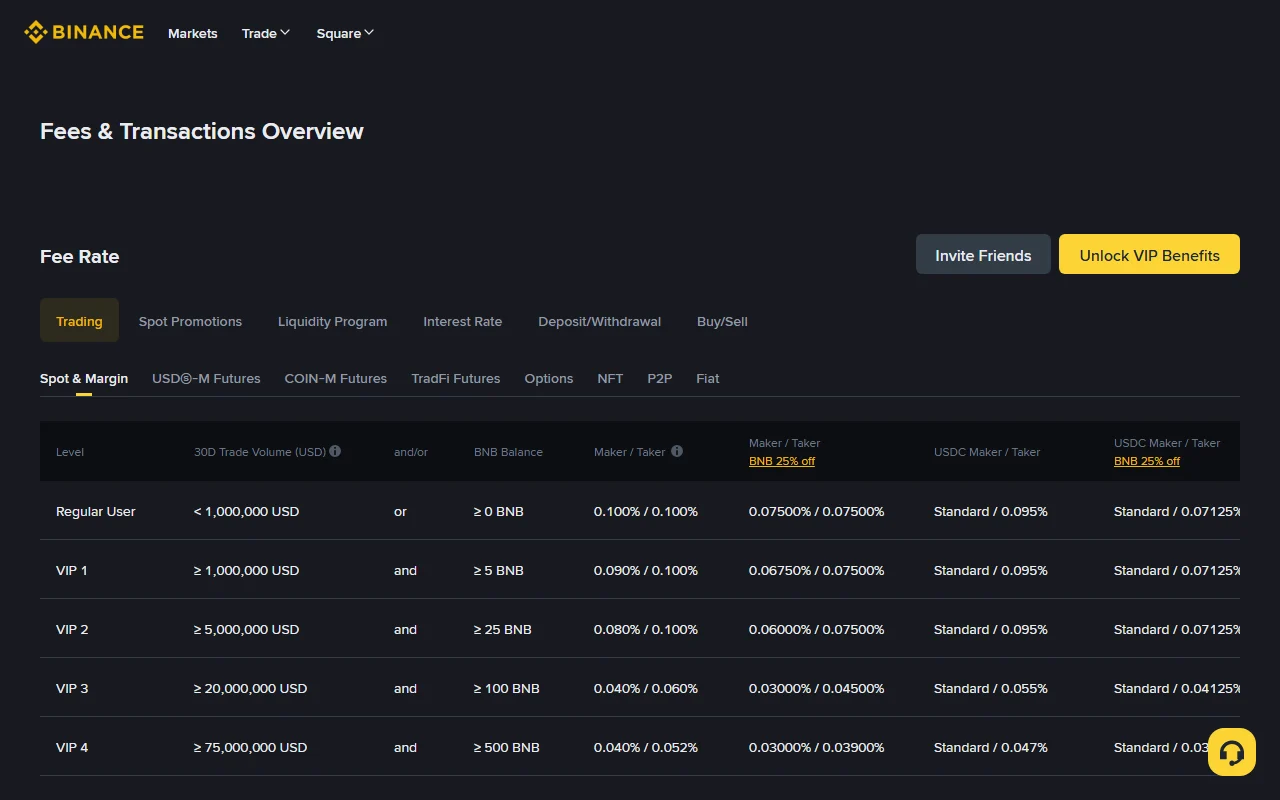
Task: Select the Spot & Margin sub-tab
Action: (x=84, y=378)
